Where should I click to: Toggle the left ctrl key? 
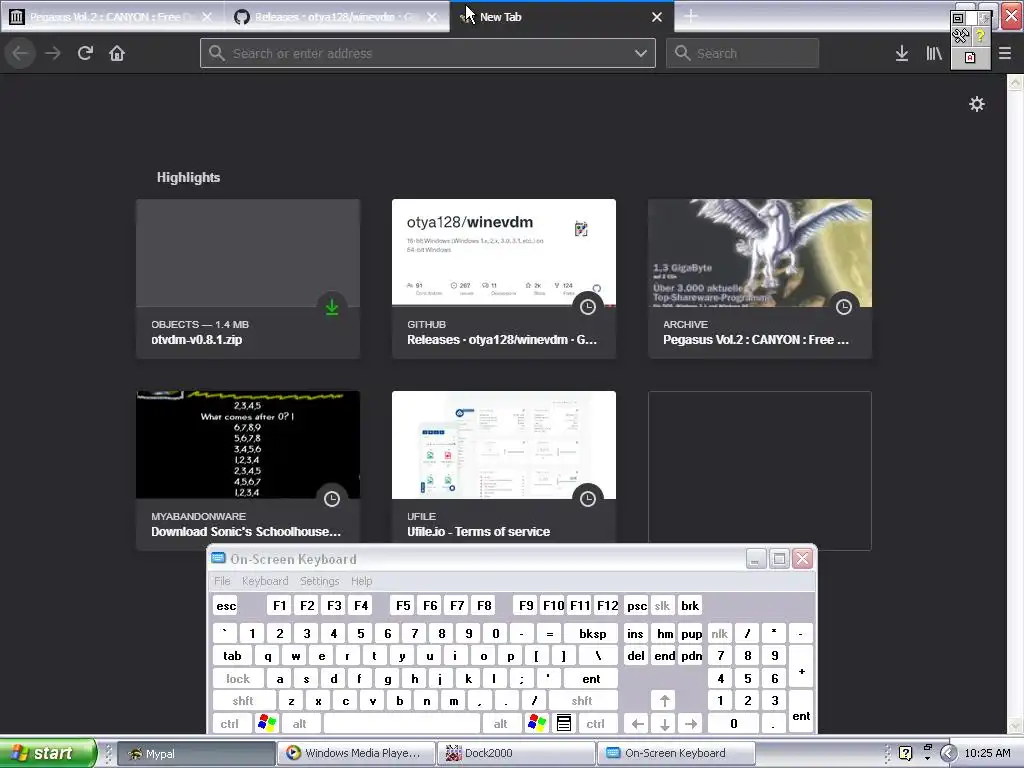pos(229,723)
